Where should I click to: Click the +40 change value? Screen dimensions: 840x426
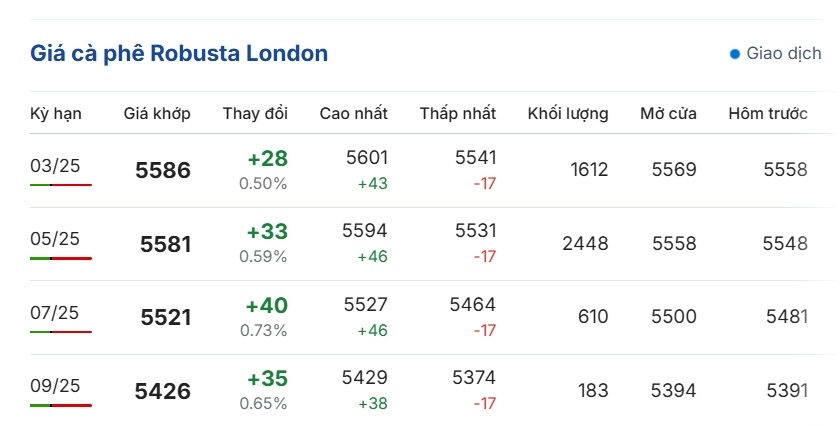pyautogui.click(x=267, y=305)
